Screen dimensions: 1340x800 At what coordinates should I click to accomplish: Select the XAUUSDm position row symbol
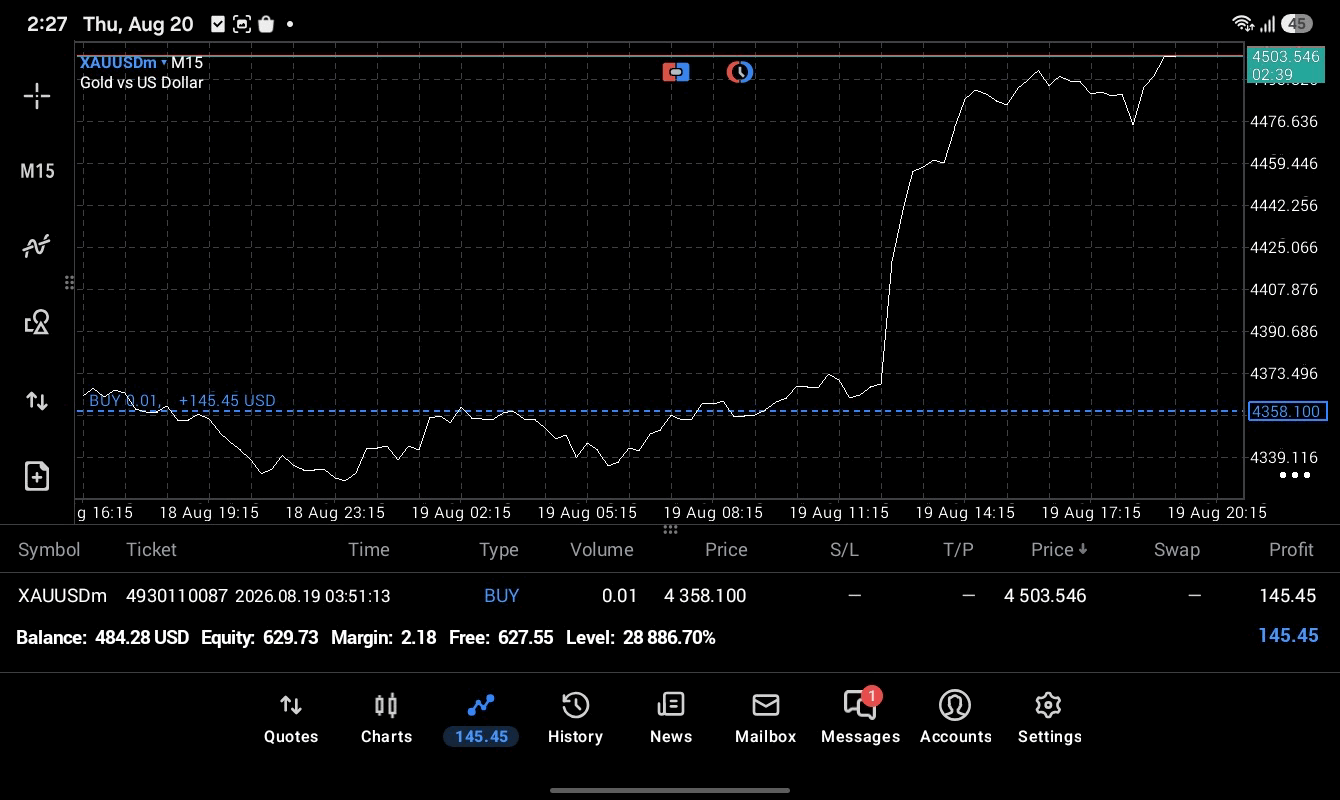point(62,596)
